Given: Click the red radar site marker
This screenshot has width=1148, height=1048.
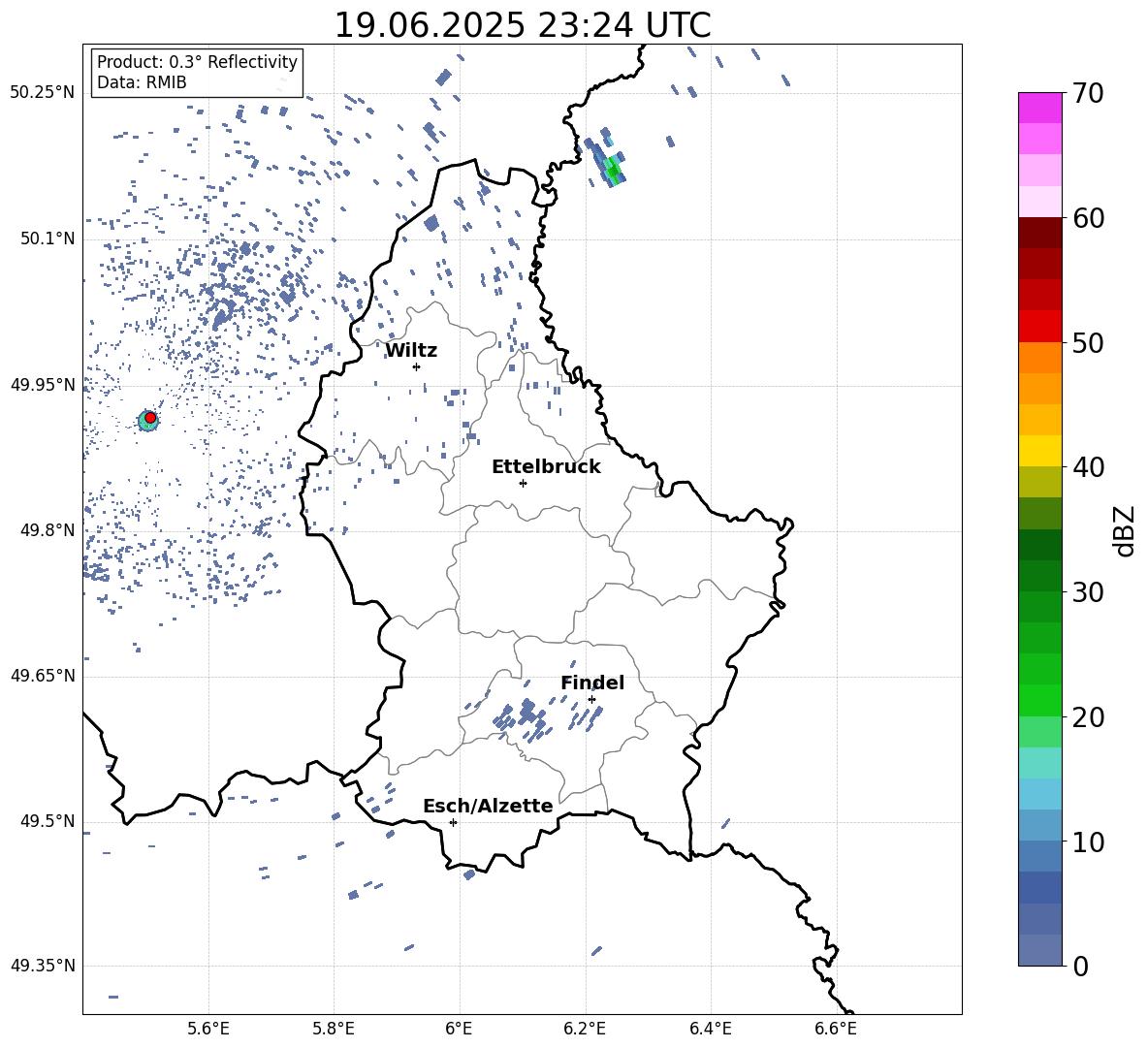Looking at the screenshot, I should tap(150, 418).
